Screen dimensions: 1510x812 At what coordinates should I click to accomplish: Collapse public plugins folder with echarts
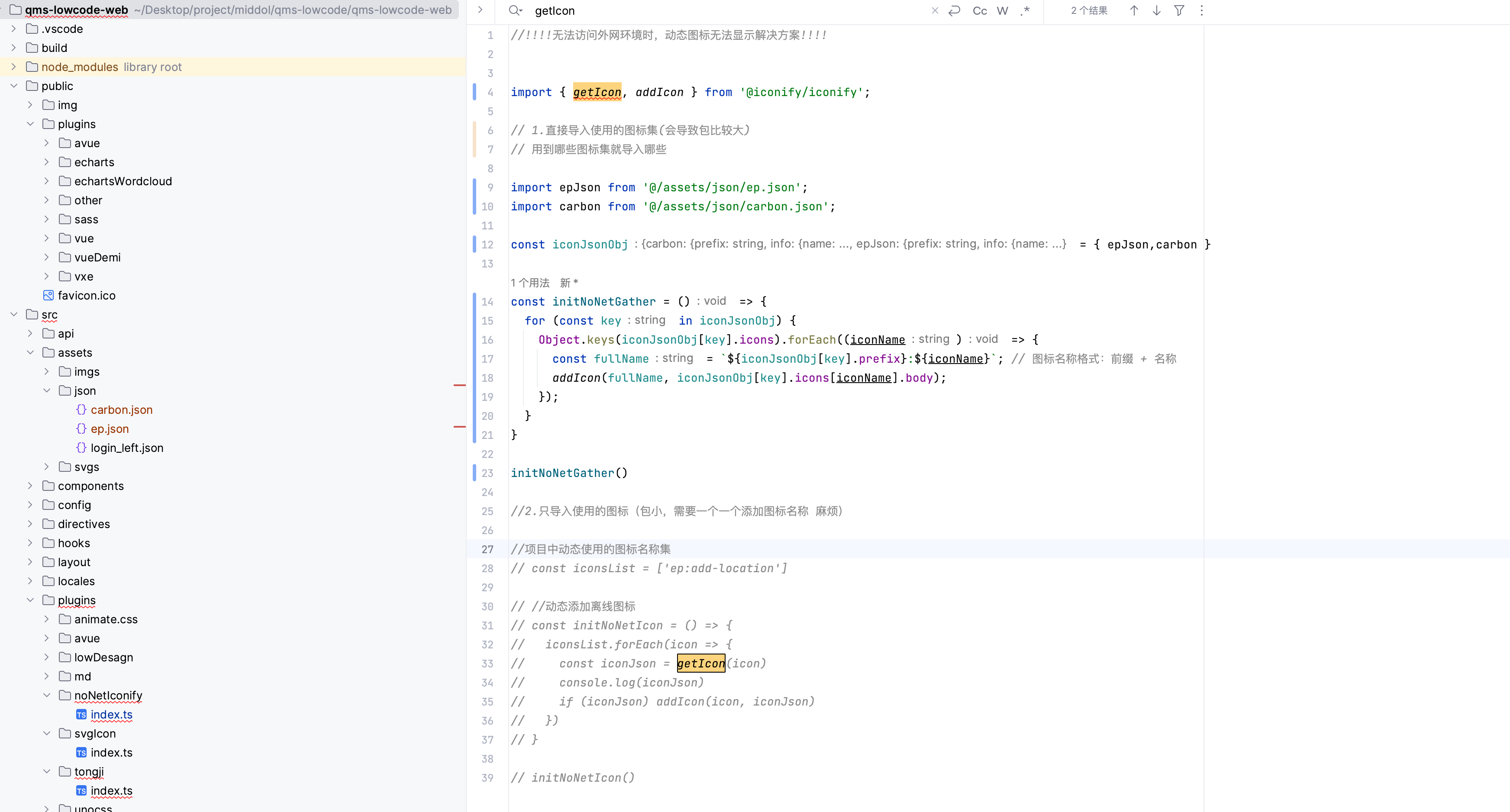30,124
